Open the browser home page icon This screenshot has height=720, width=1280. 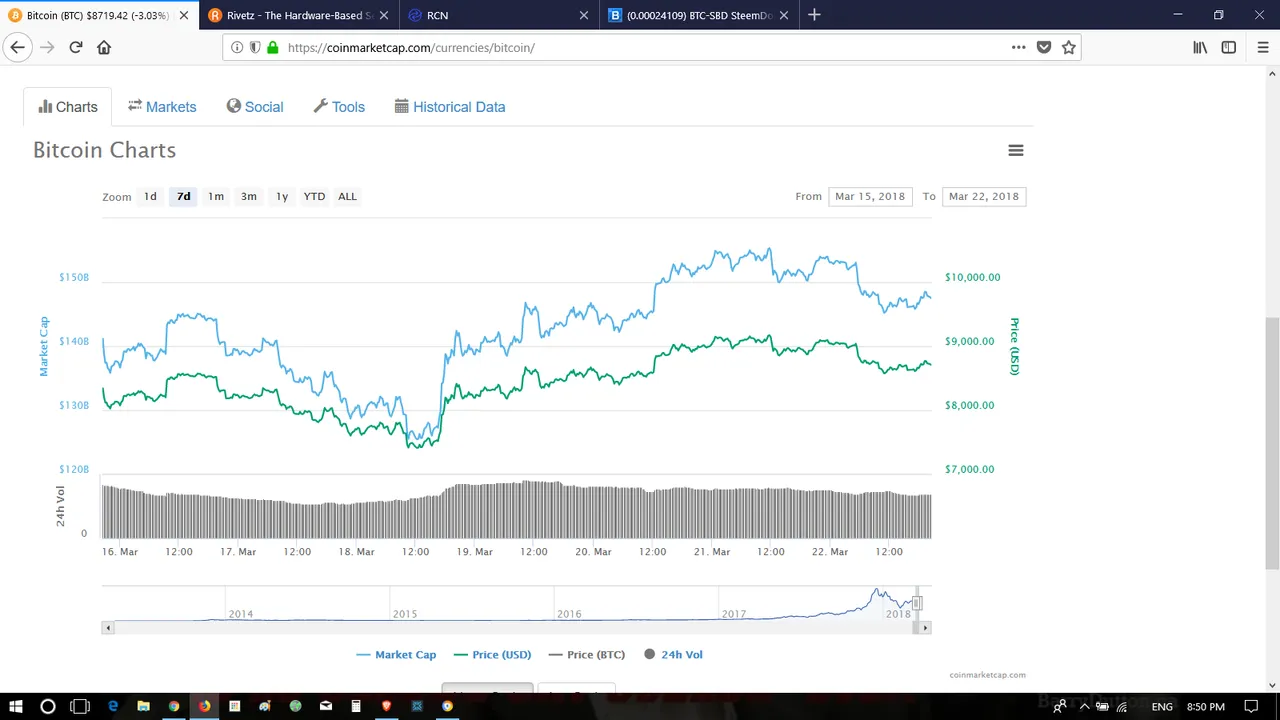104,47
